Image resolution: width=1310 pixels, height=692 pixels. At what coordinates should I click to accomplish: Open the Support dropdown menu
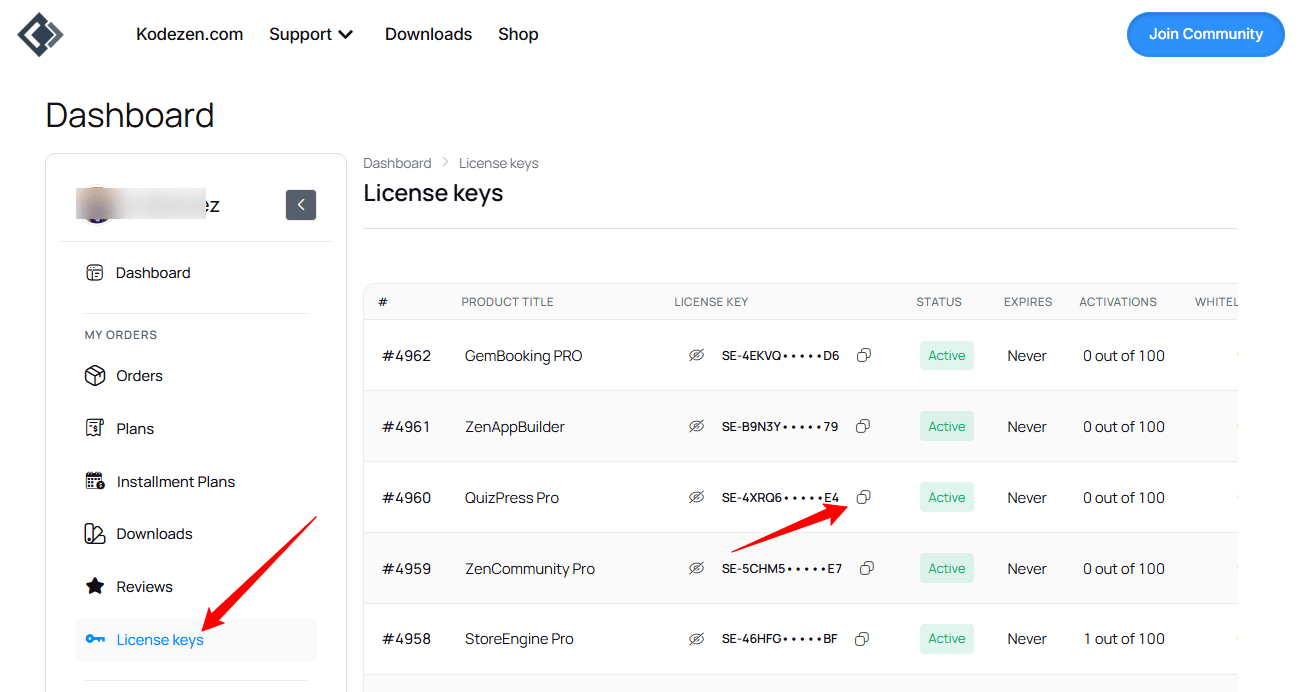pos(311,34)
